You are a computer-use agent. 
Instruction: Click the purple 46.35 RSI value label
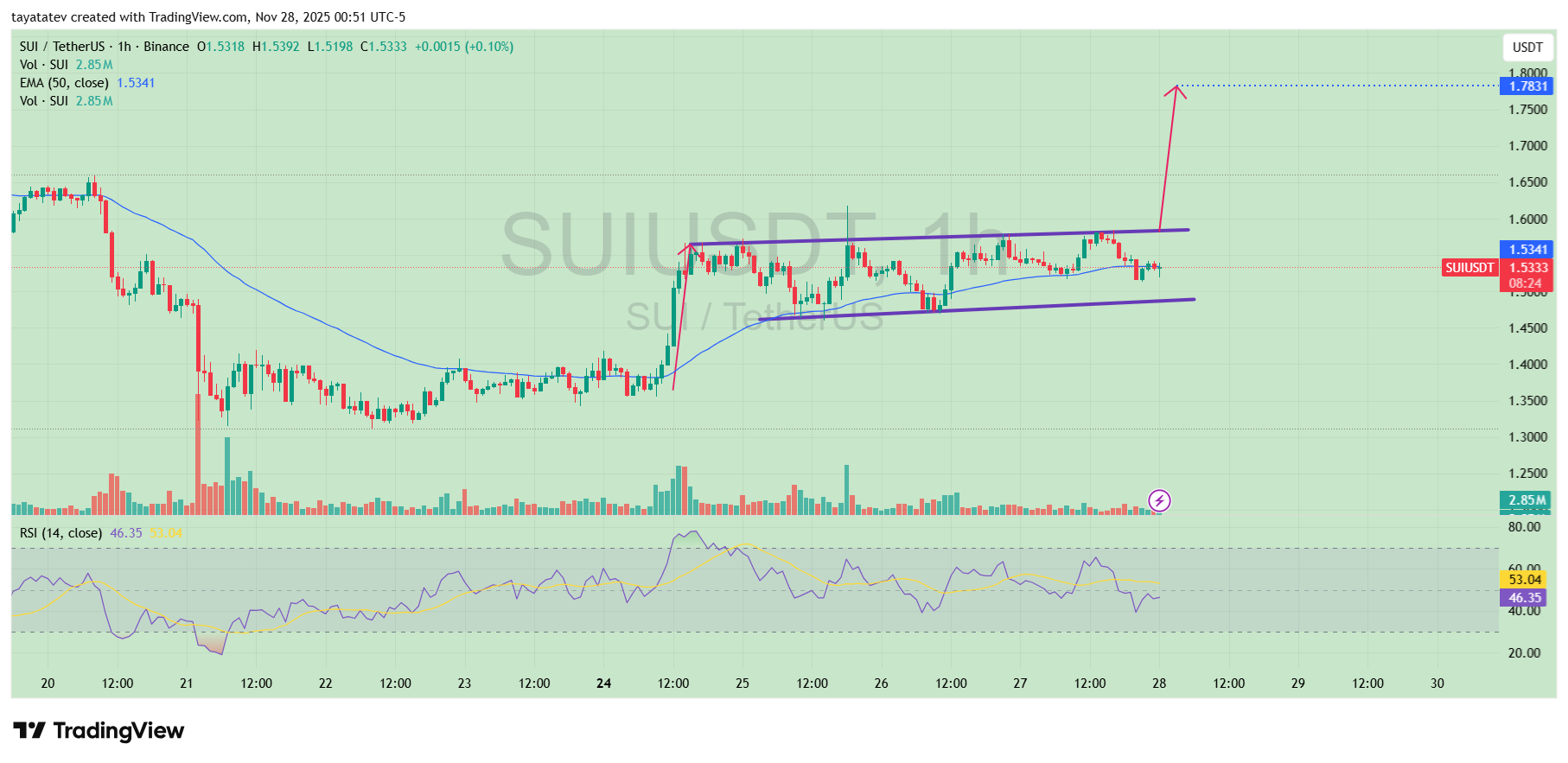tap(1525, 598)
